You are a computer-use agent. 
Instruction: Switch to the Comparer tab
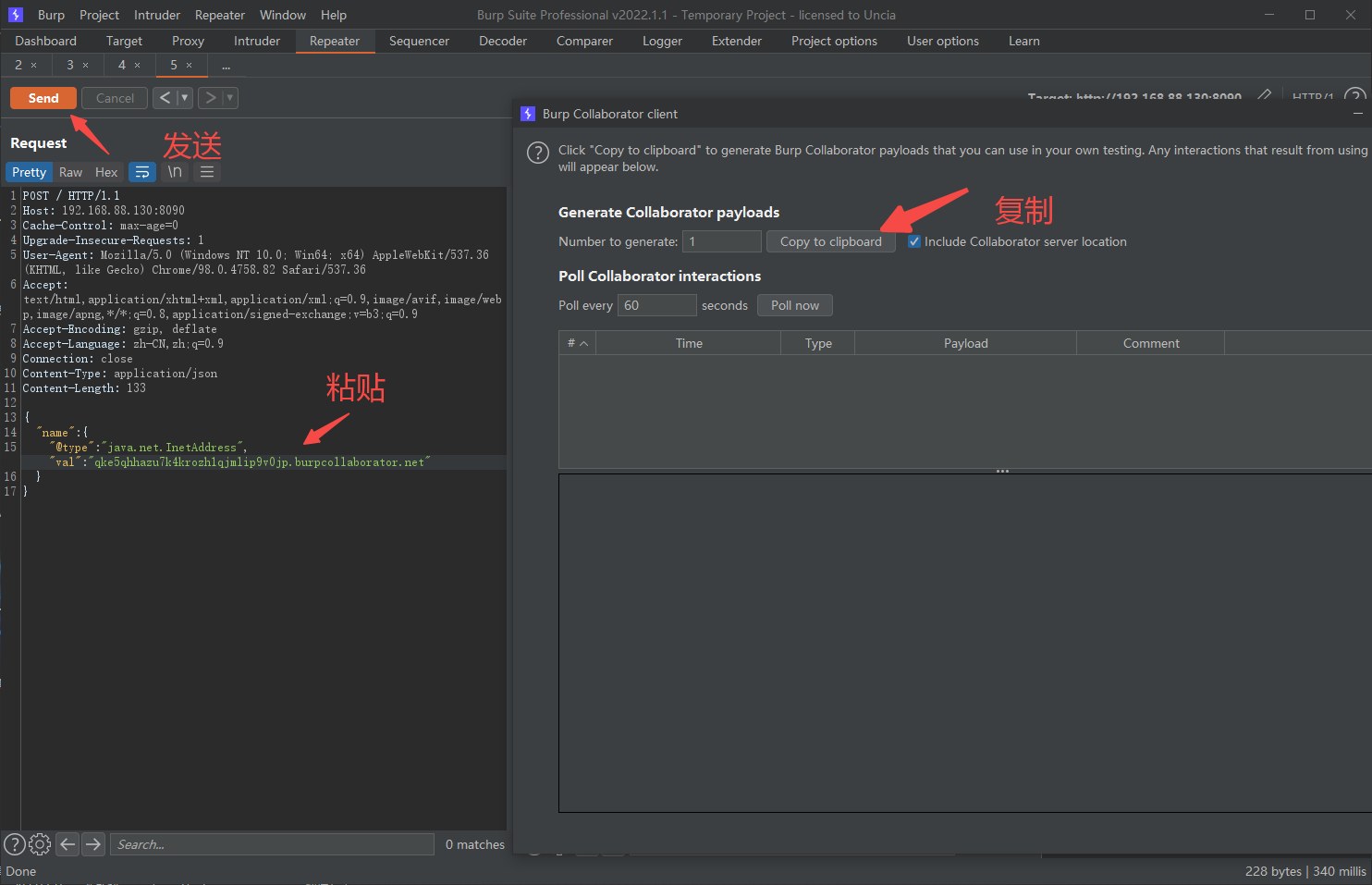(x=584, y=41)
